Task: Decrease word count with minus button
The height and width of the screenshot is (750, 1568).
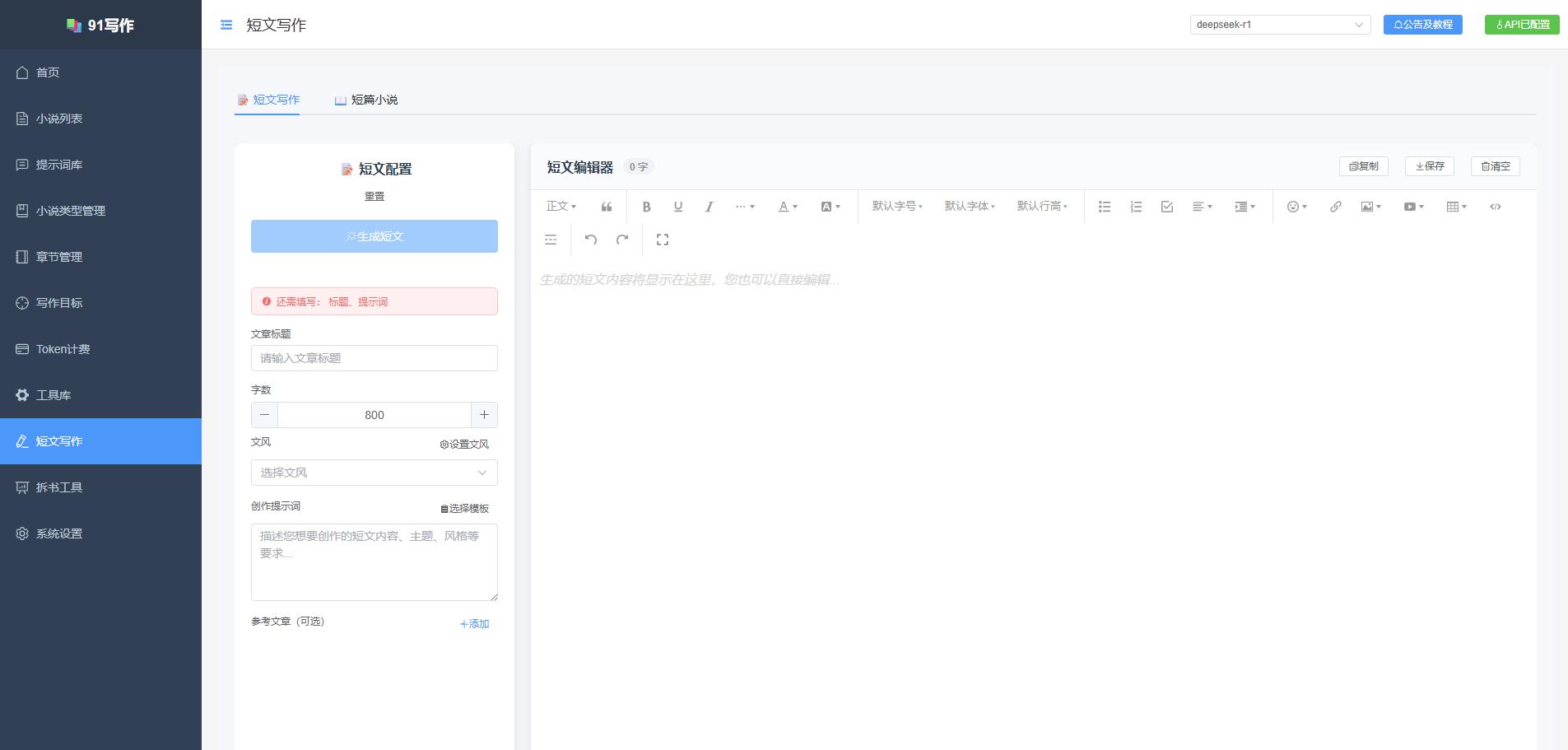Action: (264, 415)
